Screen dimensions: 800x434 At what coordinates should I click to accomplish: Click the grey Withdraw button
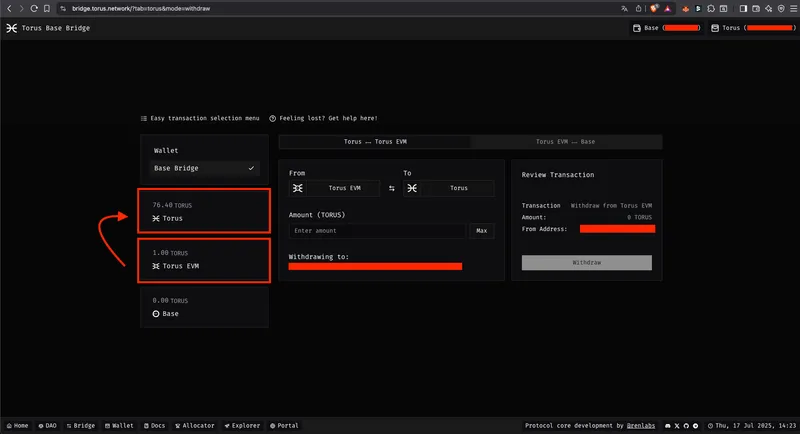[586, 262]
